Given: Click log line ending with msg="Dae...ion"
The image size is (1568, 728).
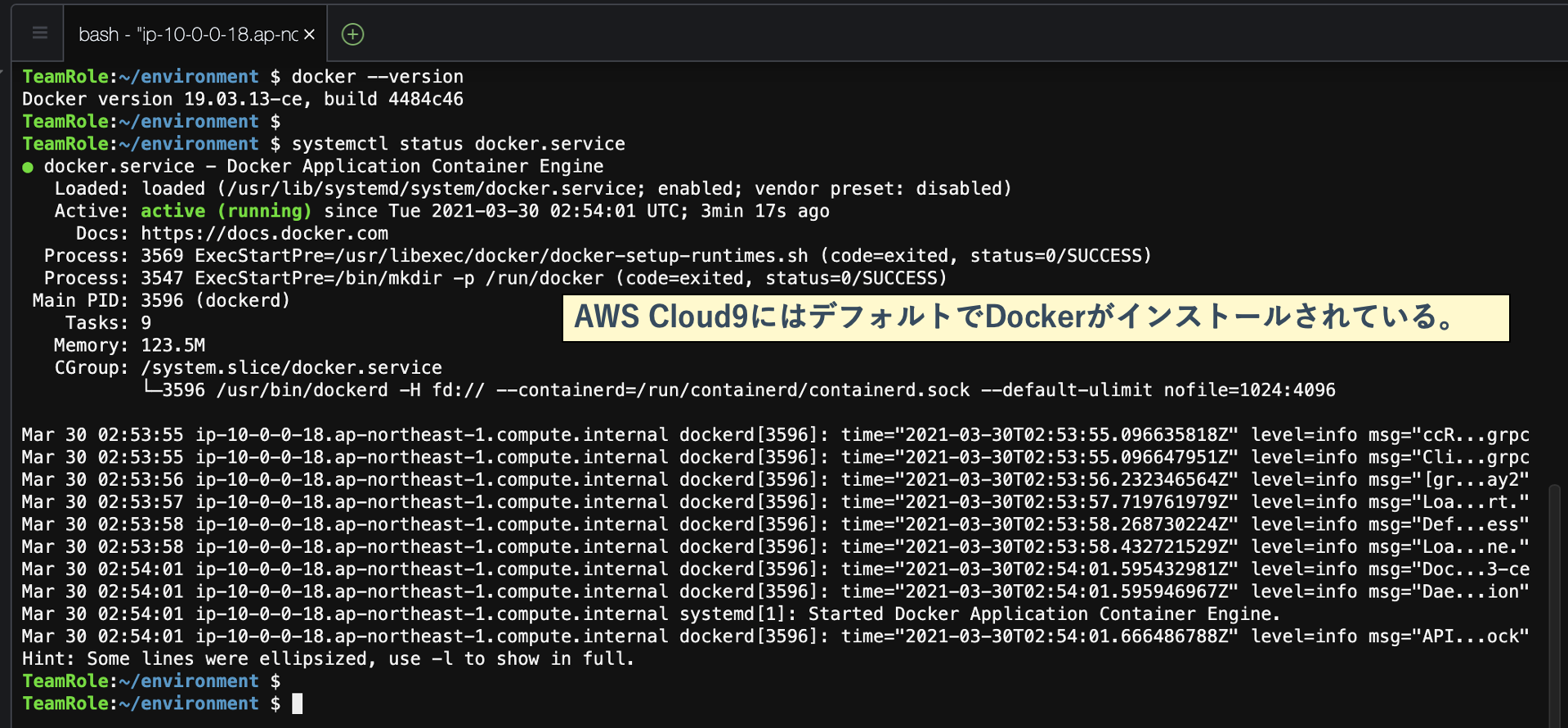Looking at the screenshot, I should 776,591.
